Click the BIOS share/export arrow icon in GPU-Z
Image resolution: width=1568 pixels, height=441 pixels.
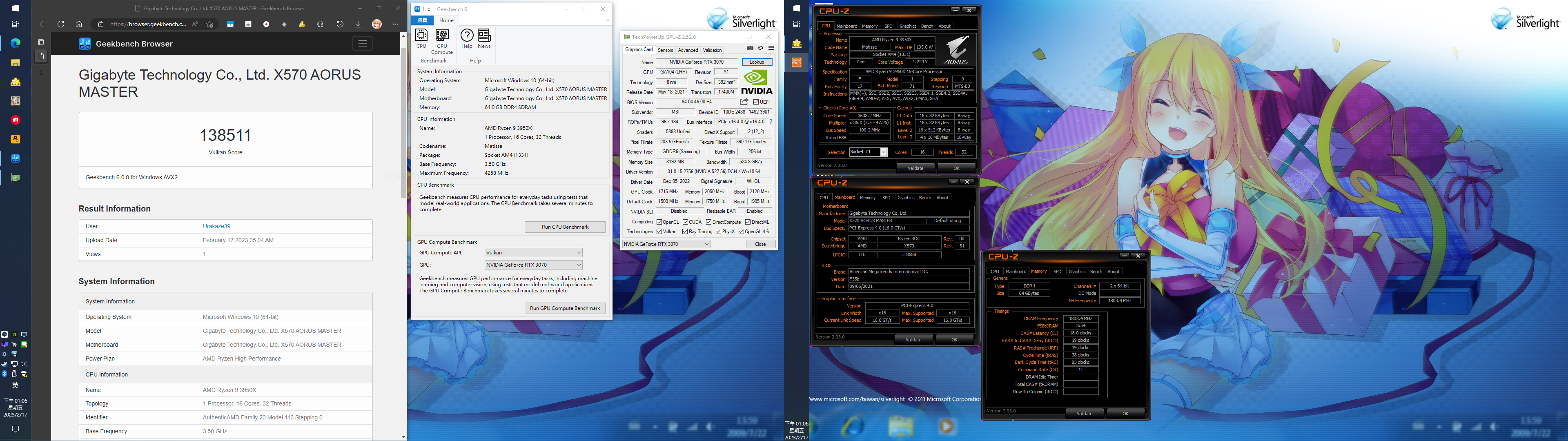pos(744,102)
